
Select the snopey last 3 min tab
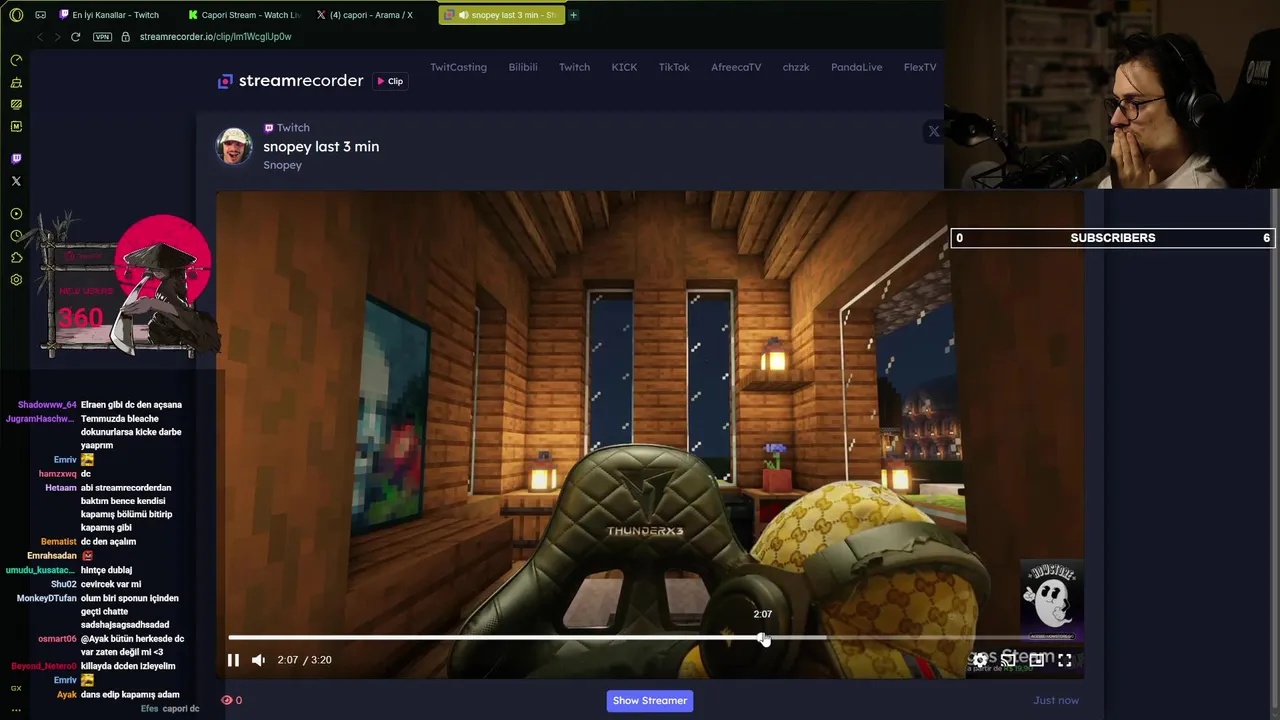pos(501,15)
